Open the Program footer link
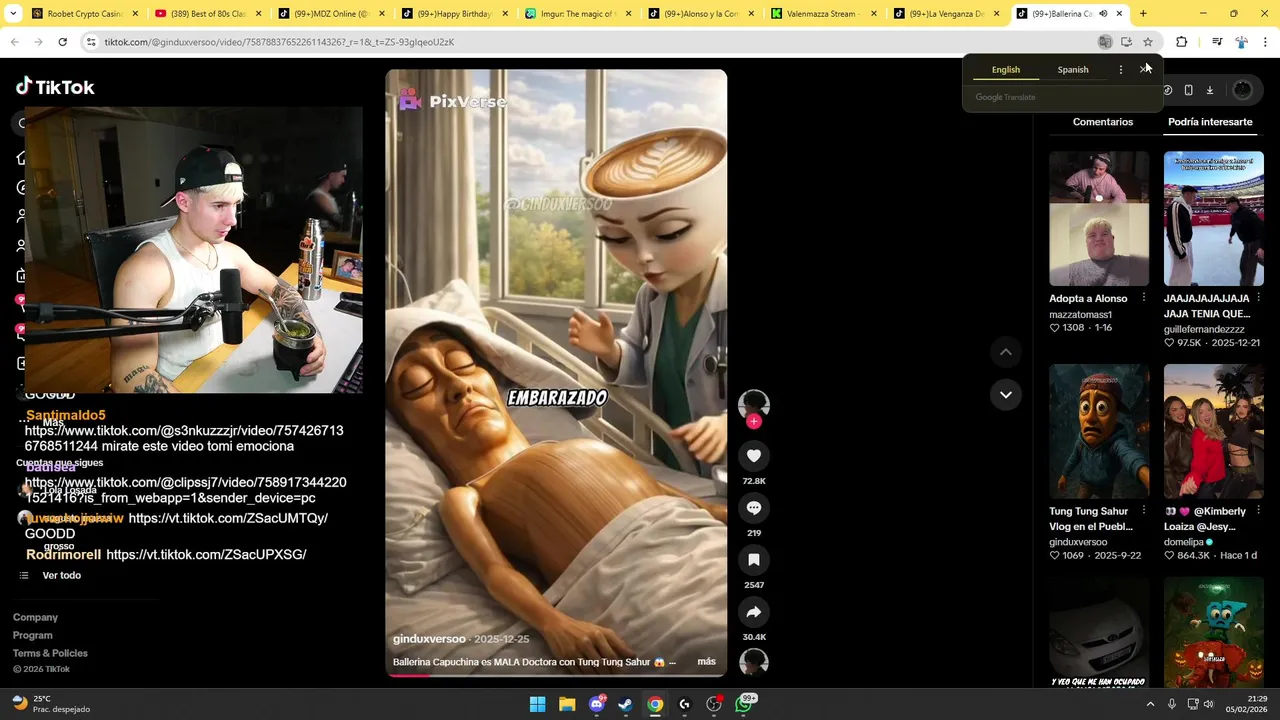The height and width of the screenshot is (720, 1280). (32, 636)
